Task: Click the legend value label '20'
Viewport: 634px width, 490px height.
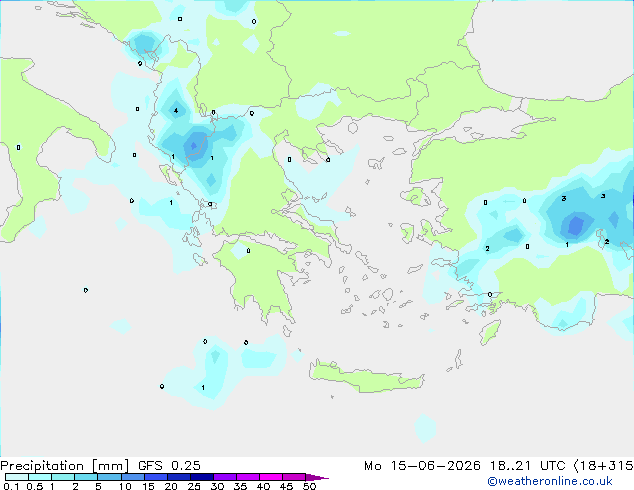Action: point(171,486)
